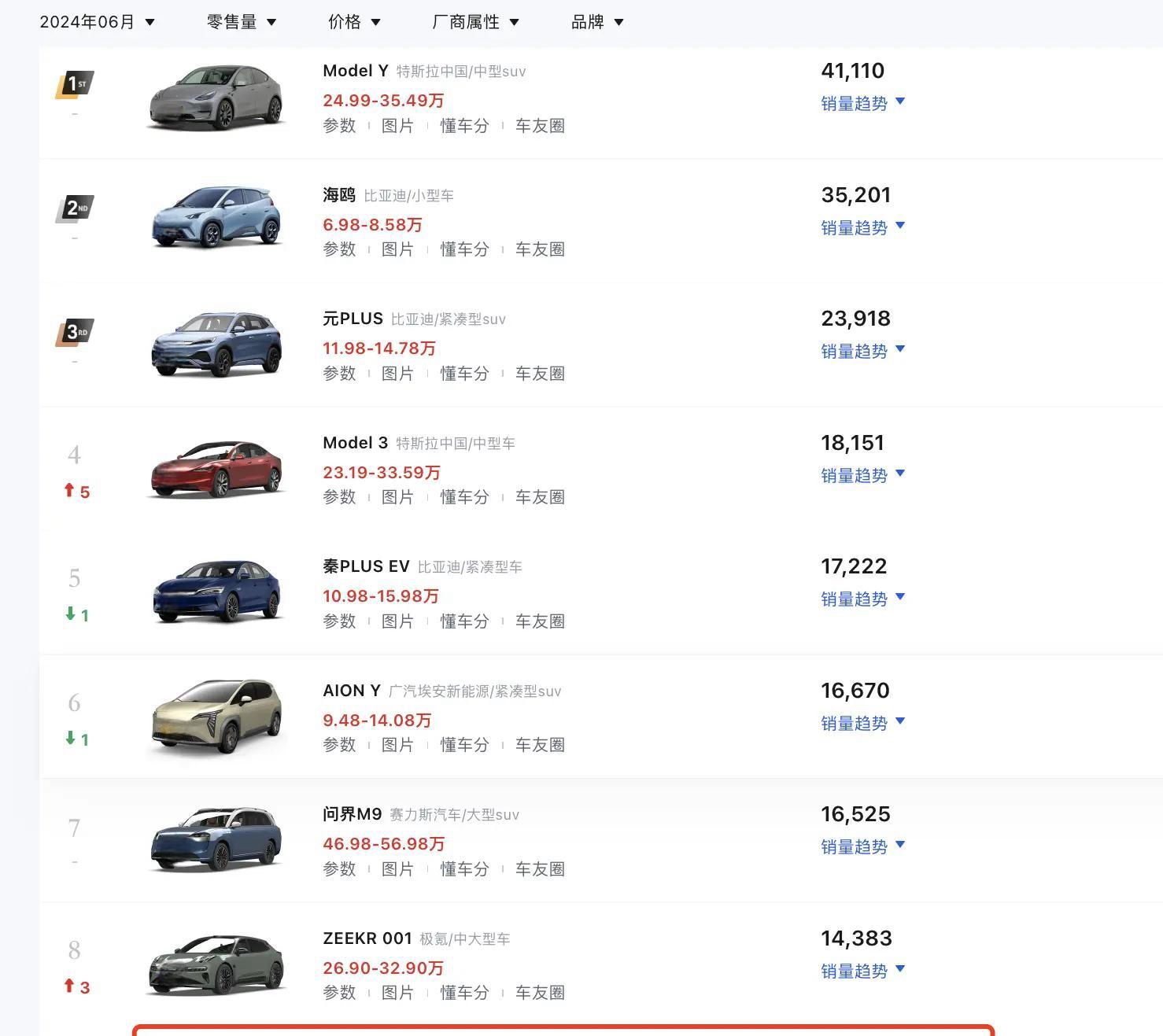Open the 2024年06月 date dropdown
This screenshot has width=1163, height=1036.
point(97,22)
